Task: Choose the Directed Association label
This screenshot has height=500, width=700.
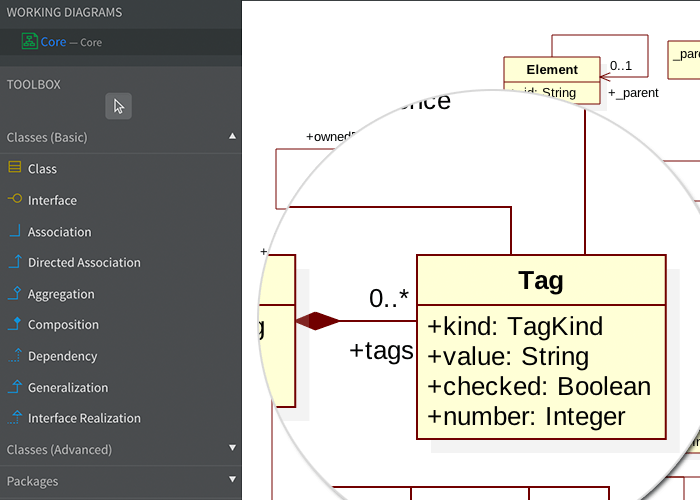Action: pos(84,262)
